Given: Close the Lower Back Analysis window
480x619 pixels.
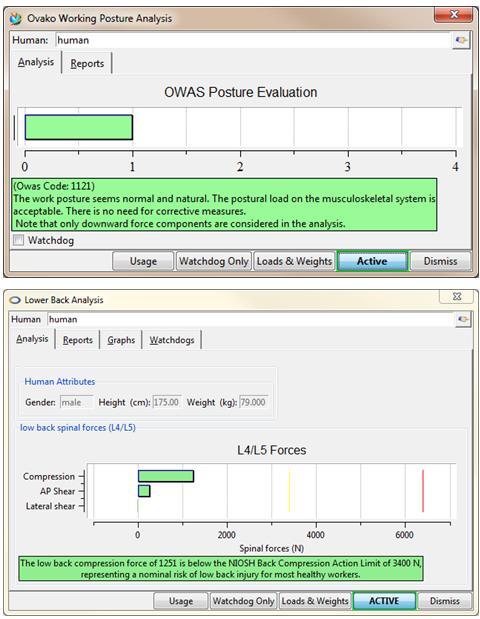Looking at the screenshot, I should pos(457,296).
